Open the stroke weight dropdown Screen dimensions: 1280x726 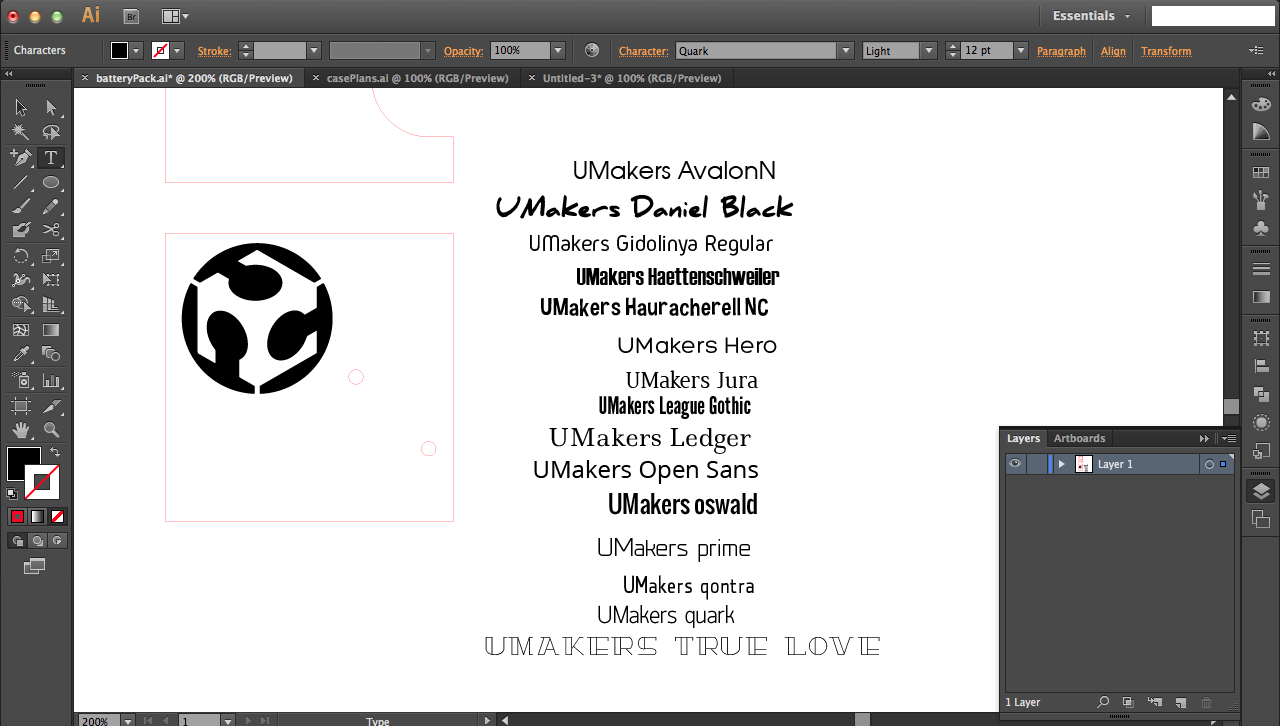click(x=313, y=50)
